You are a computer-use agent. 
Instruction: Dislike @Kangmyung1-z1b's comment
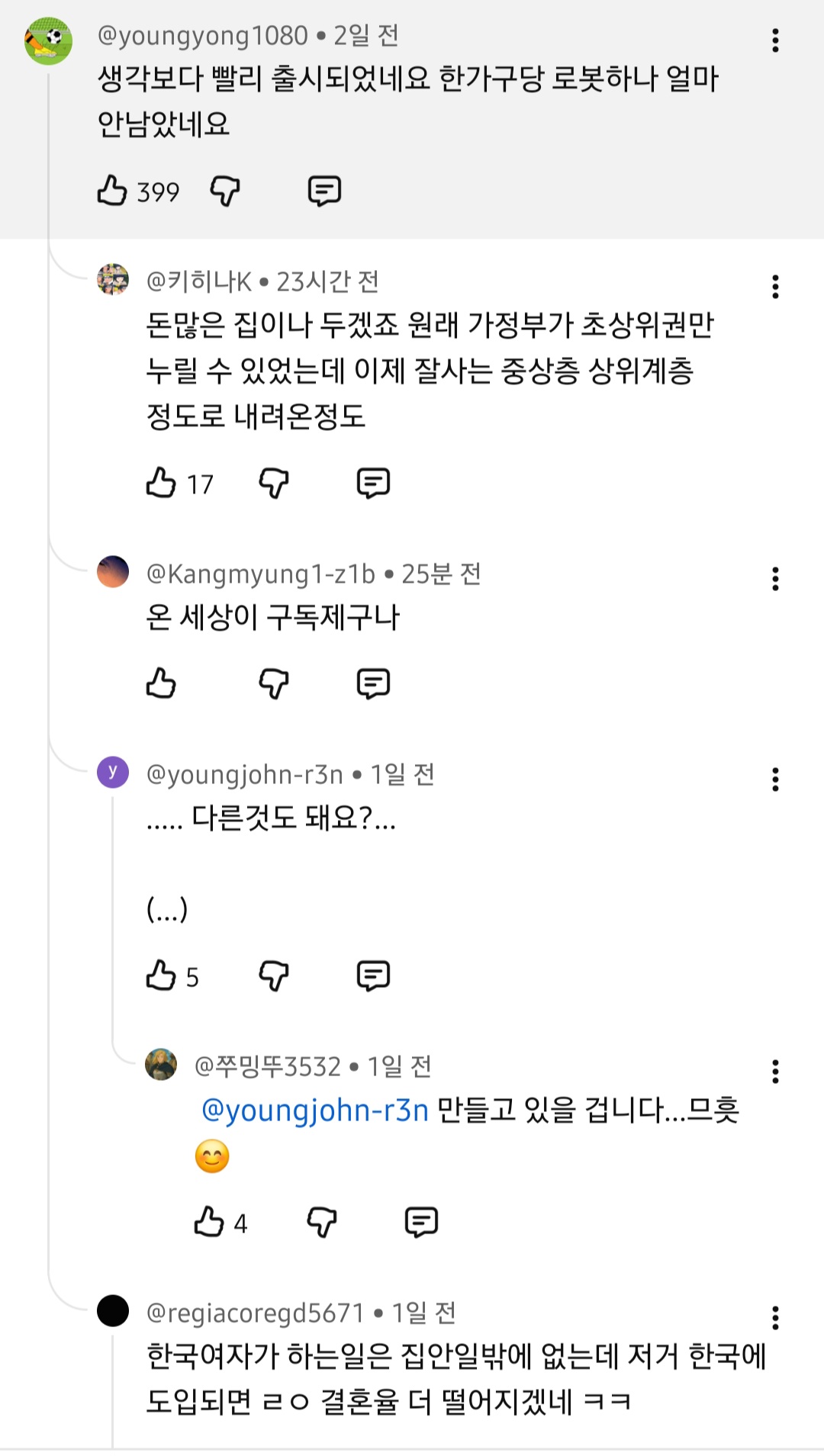(274, 683)
